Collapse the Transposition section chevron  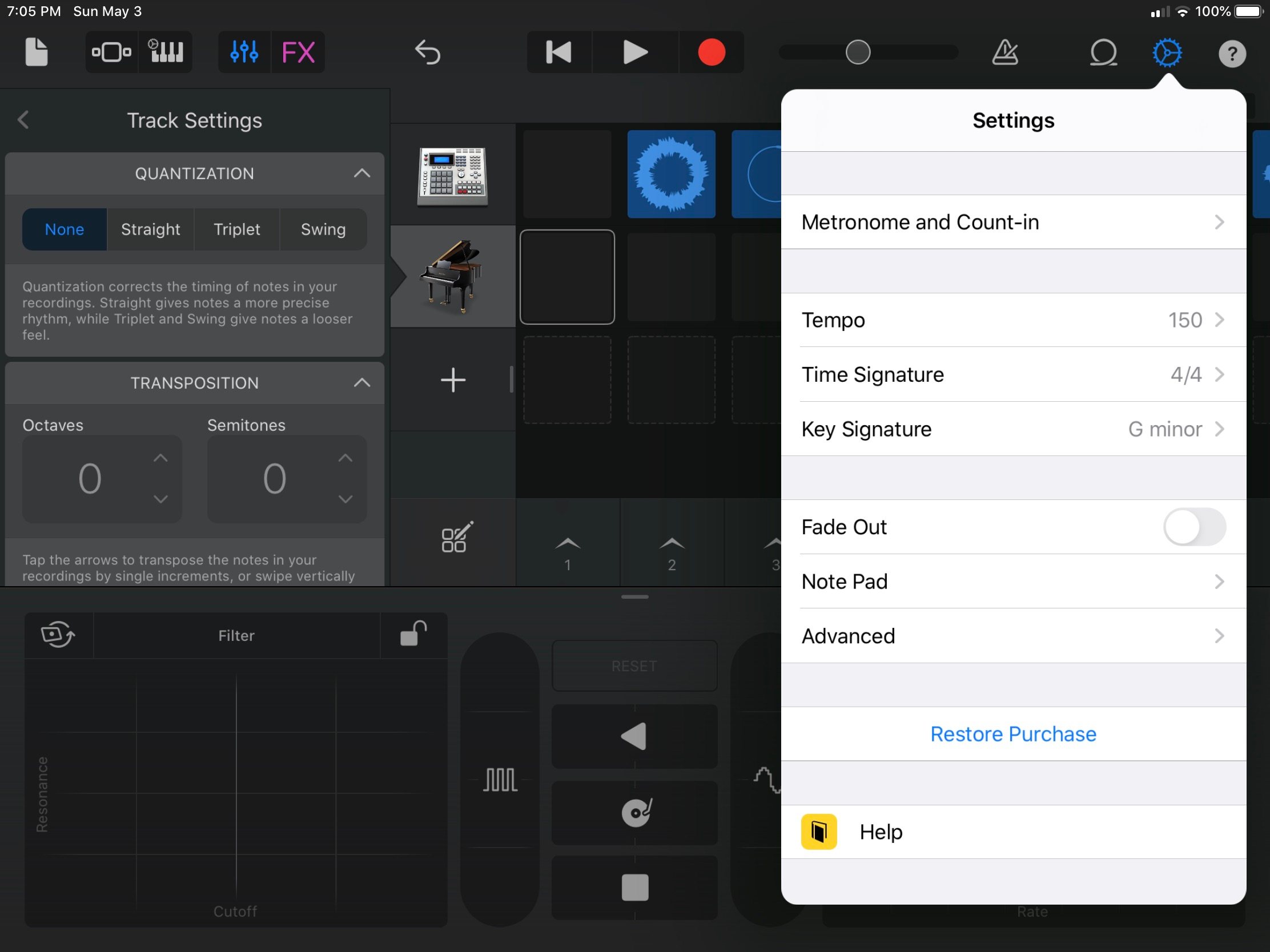click(361, 383)
